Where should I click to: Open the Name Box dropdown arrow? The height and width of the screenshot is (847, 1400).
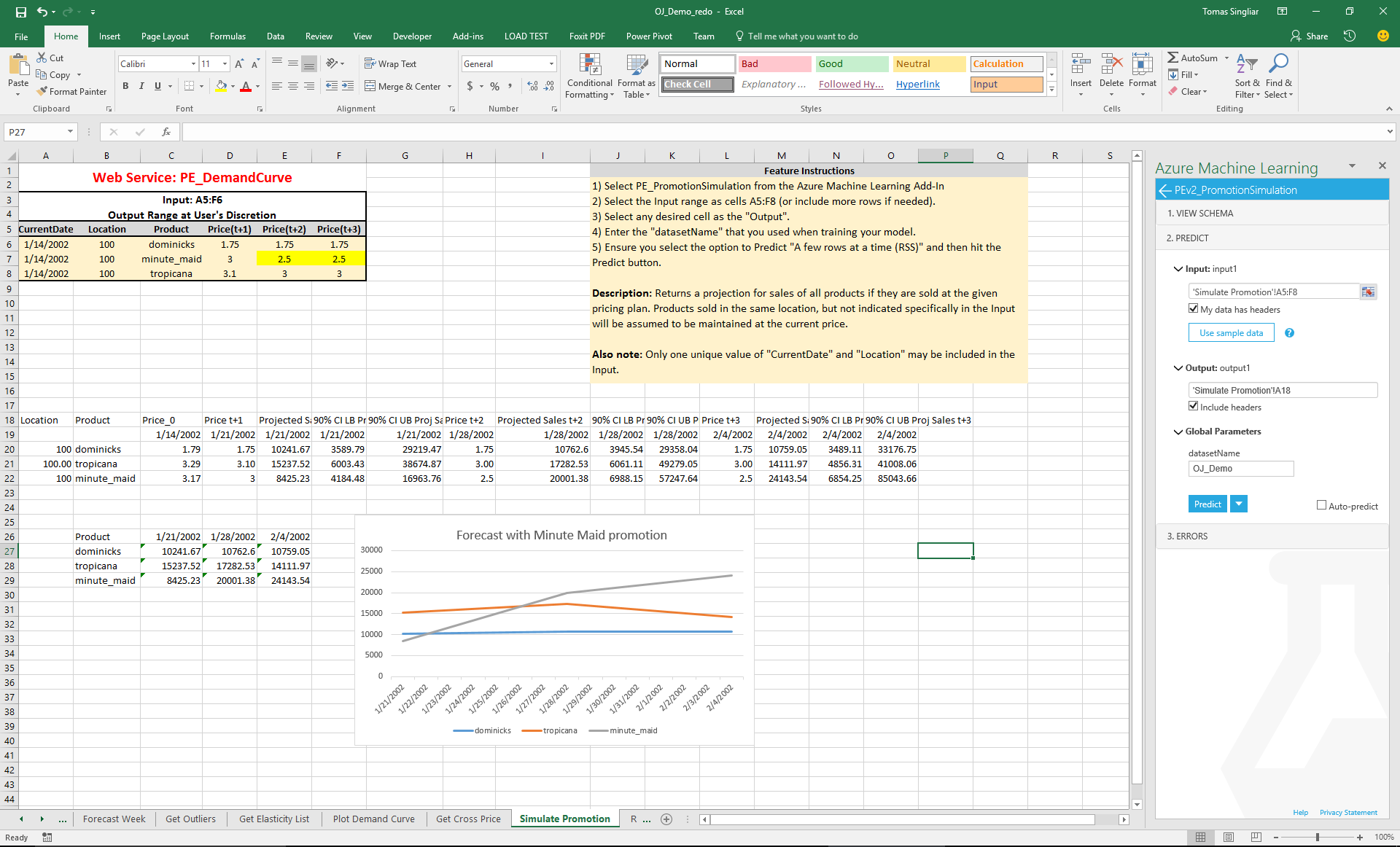click(x=70, y=132)
